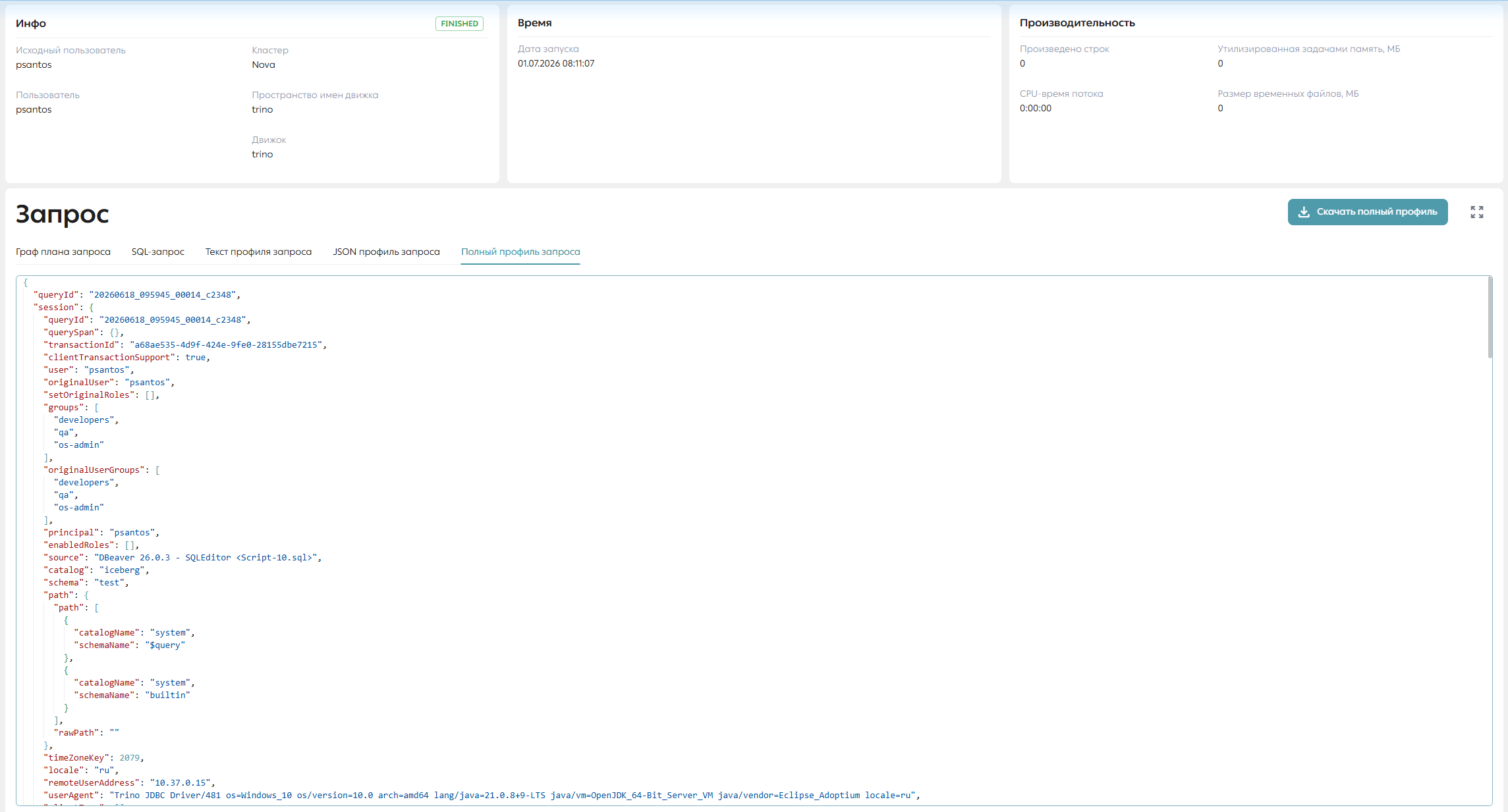1508x812 pixels.
Task: Click the "schemaName": "$query" line
Action: [130, 645]
